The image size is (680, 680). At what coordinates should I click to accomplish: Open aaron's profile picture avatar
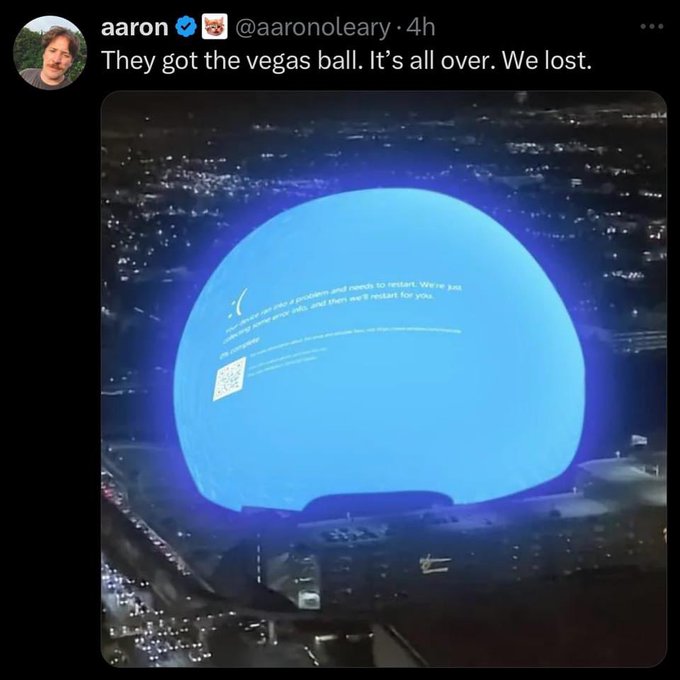(x=50, y=53)
